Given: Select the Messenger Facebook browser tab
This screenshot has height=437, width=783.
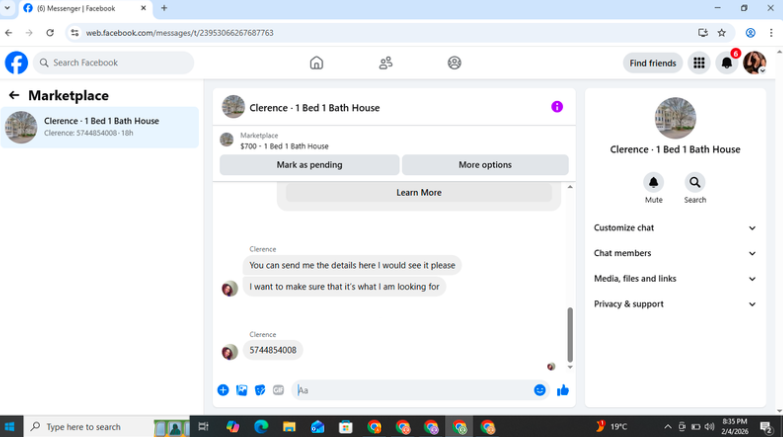Looking at the screenshot, I should pyautogui.click(x=84, y=8).
